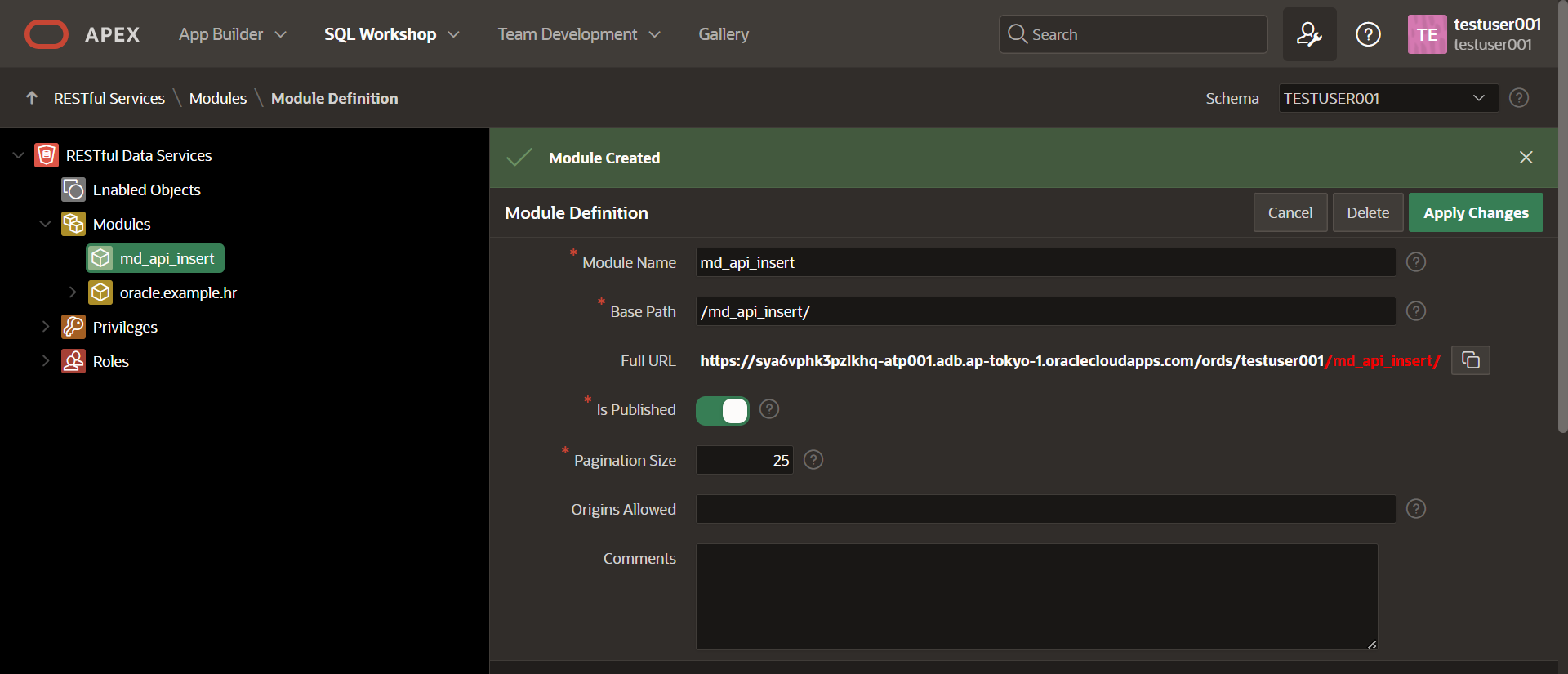Open help for Module Name field
1568x674 pixels.
point(1416,262)
